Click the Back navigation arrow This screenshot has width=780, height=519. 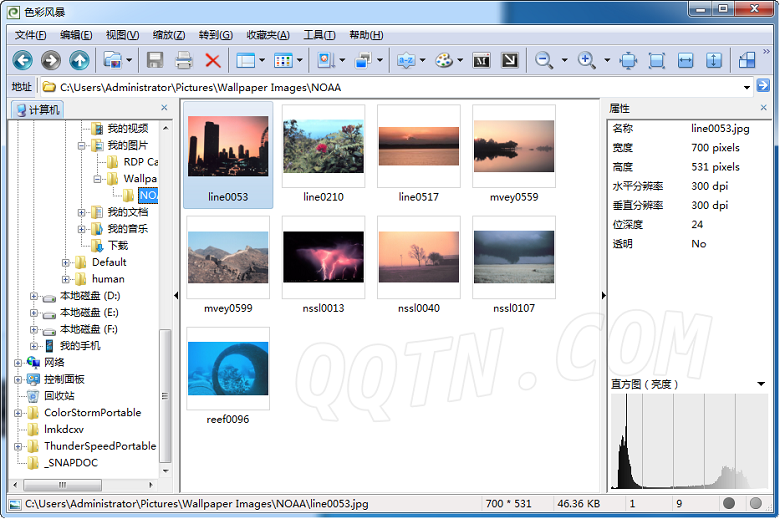(x=22, y=60)
